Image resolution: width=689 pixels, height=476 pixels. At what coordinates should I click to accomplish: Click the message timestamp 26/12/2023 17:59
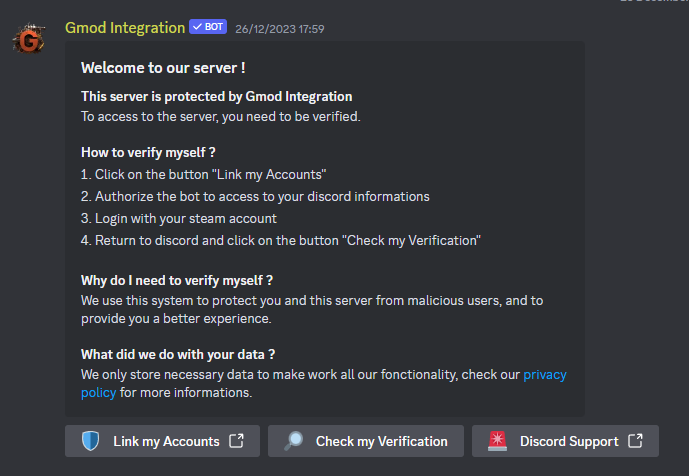coord(279,29)
